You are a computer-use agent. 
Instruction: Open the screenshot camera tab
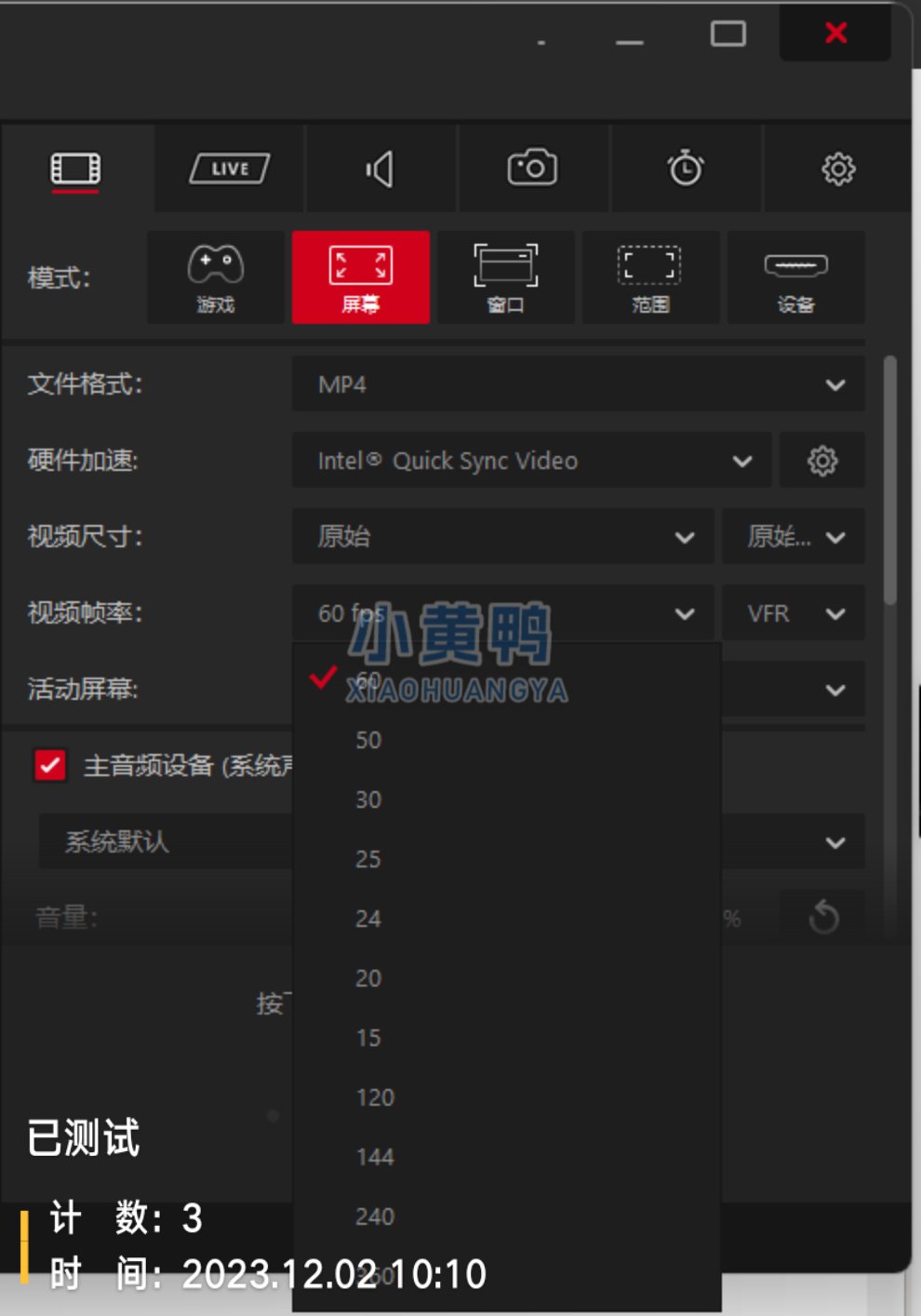pos(533,169)
